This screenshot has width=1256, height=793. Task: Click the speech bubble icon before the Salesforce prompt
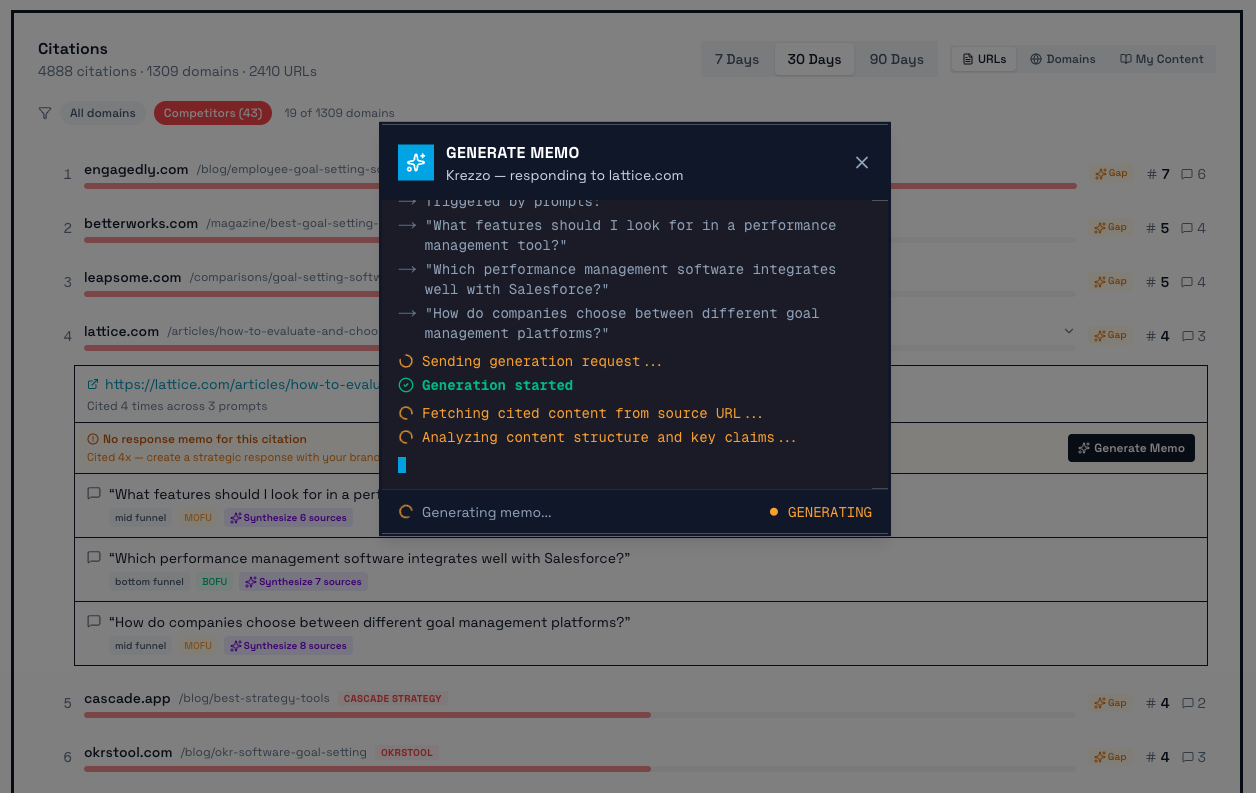pyautogui.click(x=94, y=557)
